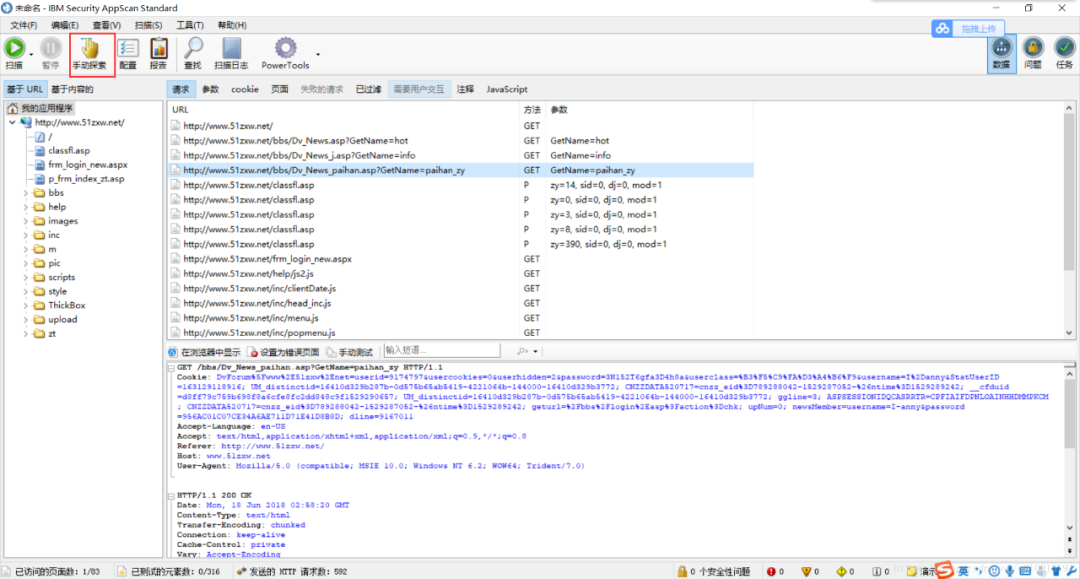1080x579 pixels.
Task: Collapse the HTTP/1.1 200 OK response section
Action: click(x=172, y=496)
